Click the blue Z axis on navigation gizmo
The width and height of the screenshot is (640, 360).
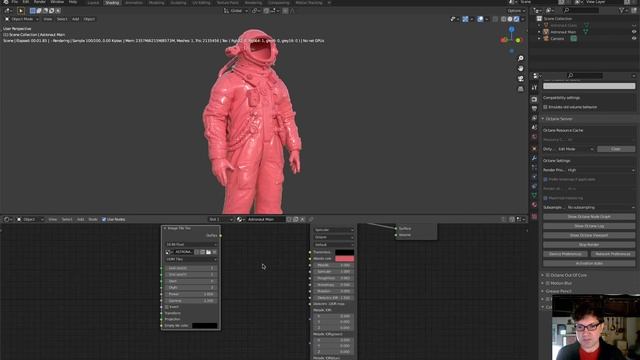click(511, 29)
